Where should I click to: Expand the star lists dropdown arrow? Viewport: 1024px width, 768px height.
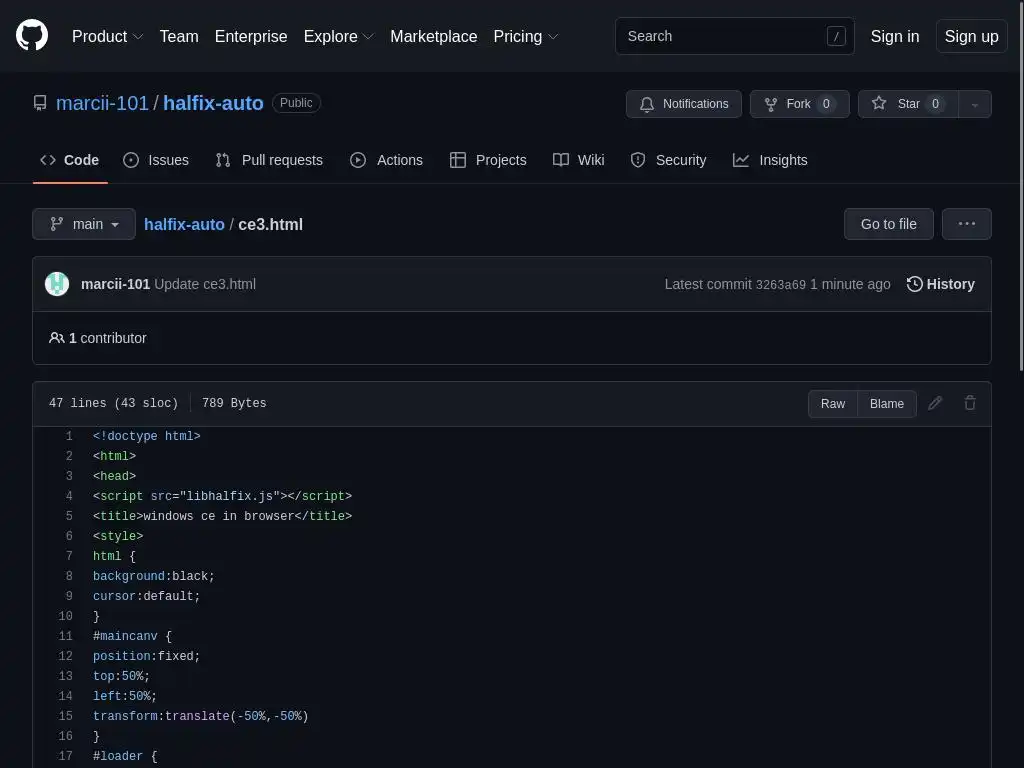click(974, 104)
